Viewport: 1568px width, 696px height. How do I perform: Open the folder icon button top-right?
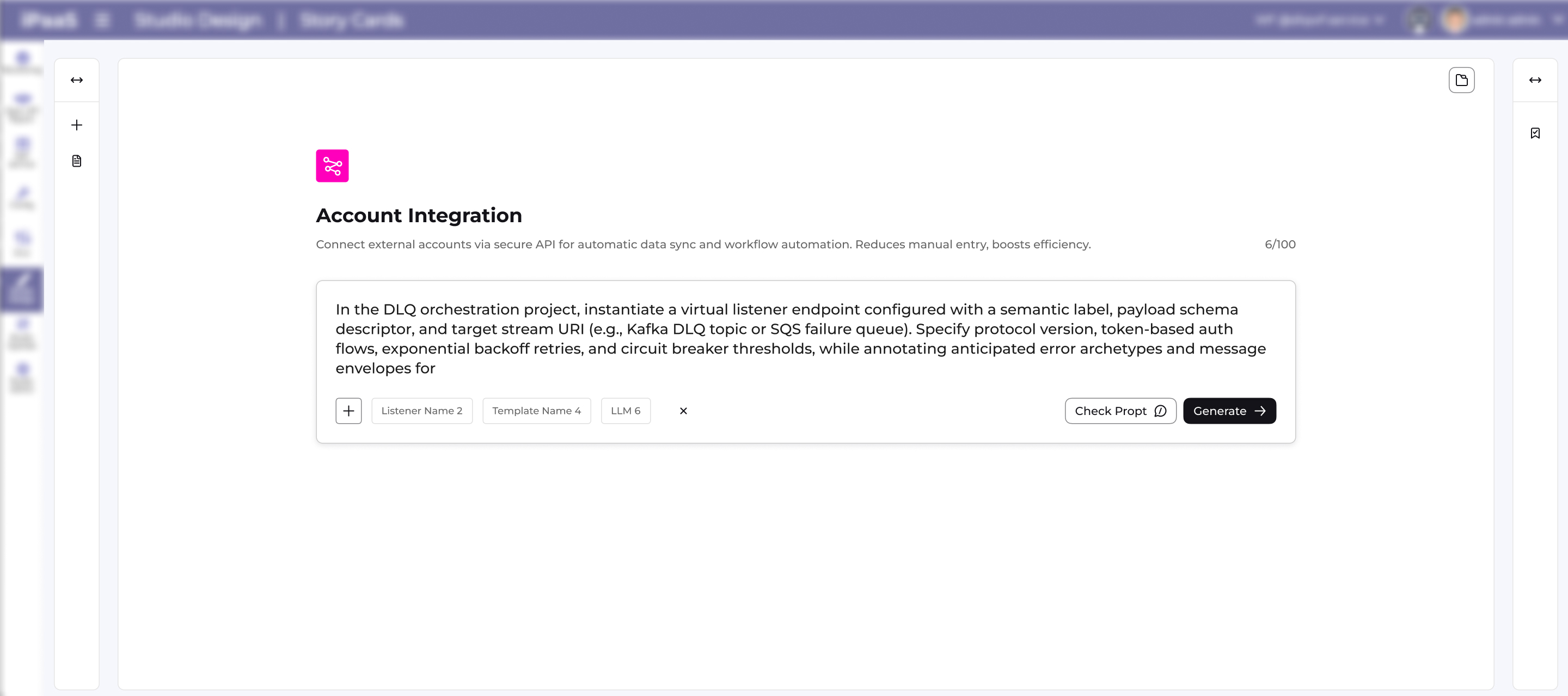[x=1461, y=80]
